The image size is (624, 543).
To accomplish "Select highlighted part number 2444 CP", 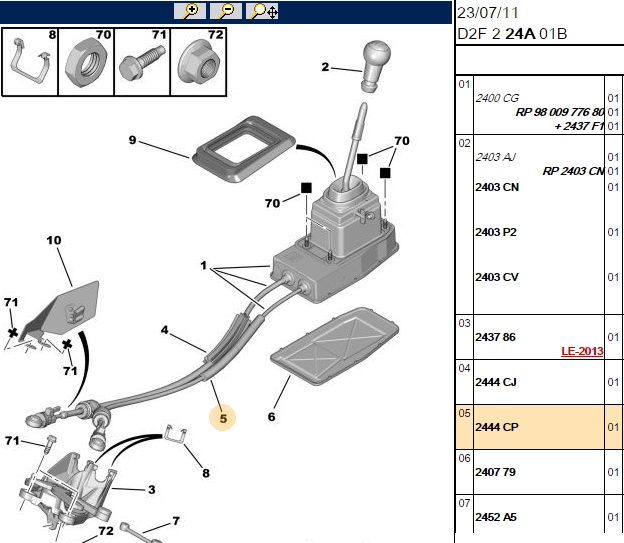I will [x=497, y=427].
